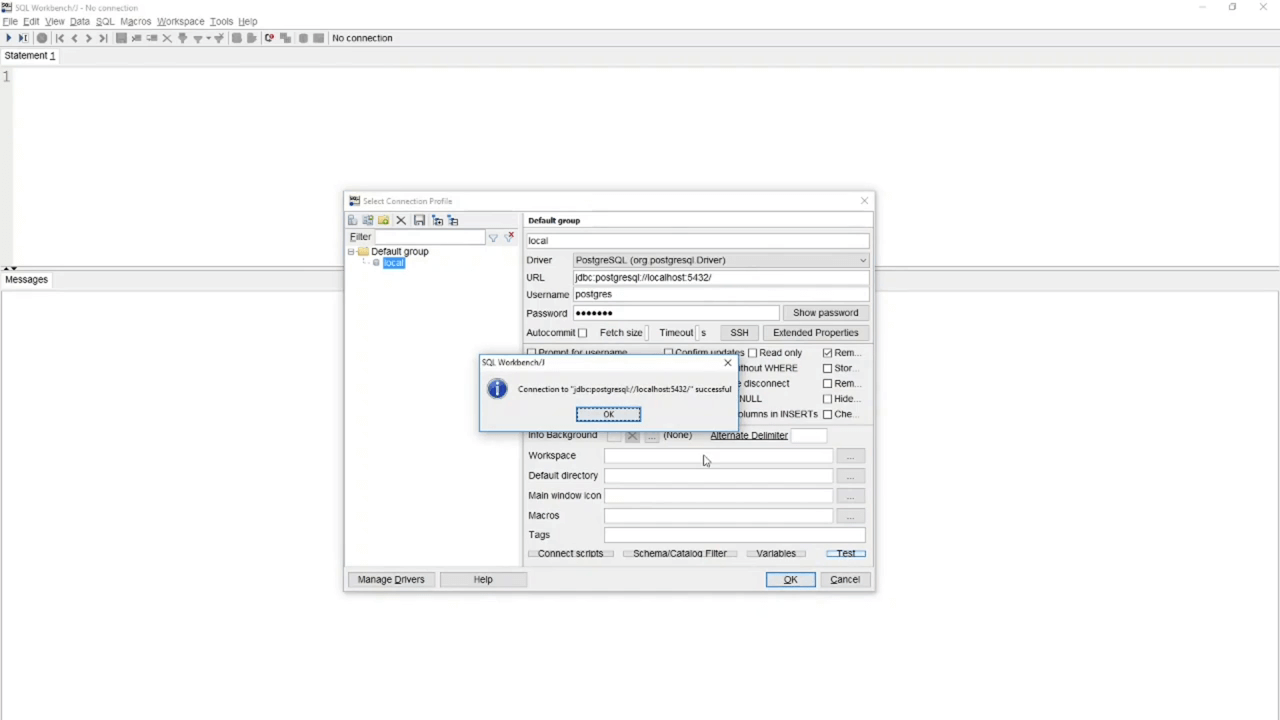The image size is (1280, 720).
Task: Jump to last statement toolbar arrow icon
Action: point(103,38)
